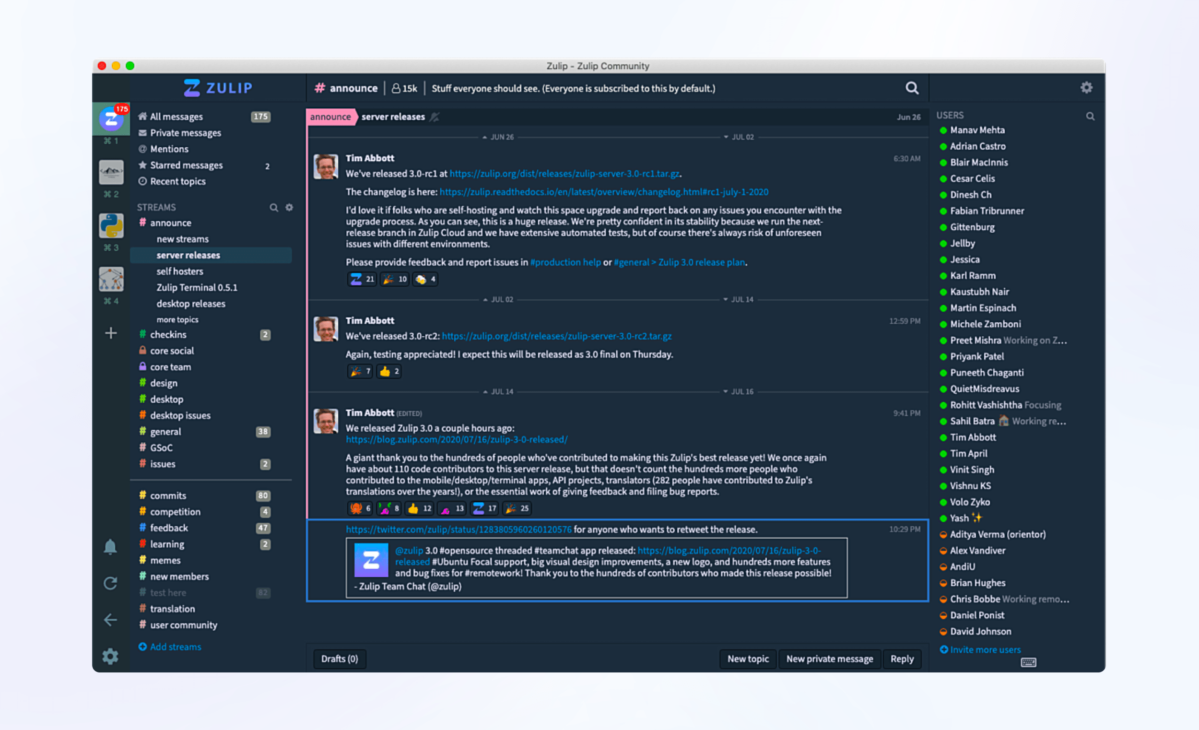Open Private messages view
The image size is (1199, 730).
pyautogui.click(x=185, y=133)
